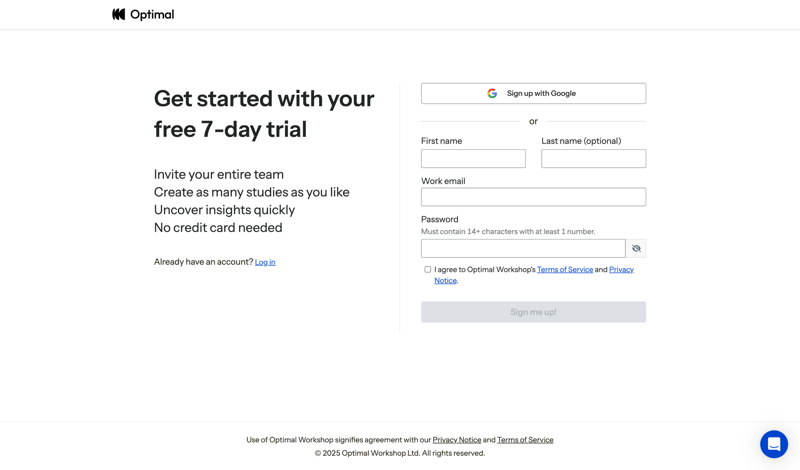Click the Sign up with Google button
This screenshot has height=470, width=800.
click(533, 93)
